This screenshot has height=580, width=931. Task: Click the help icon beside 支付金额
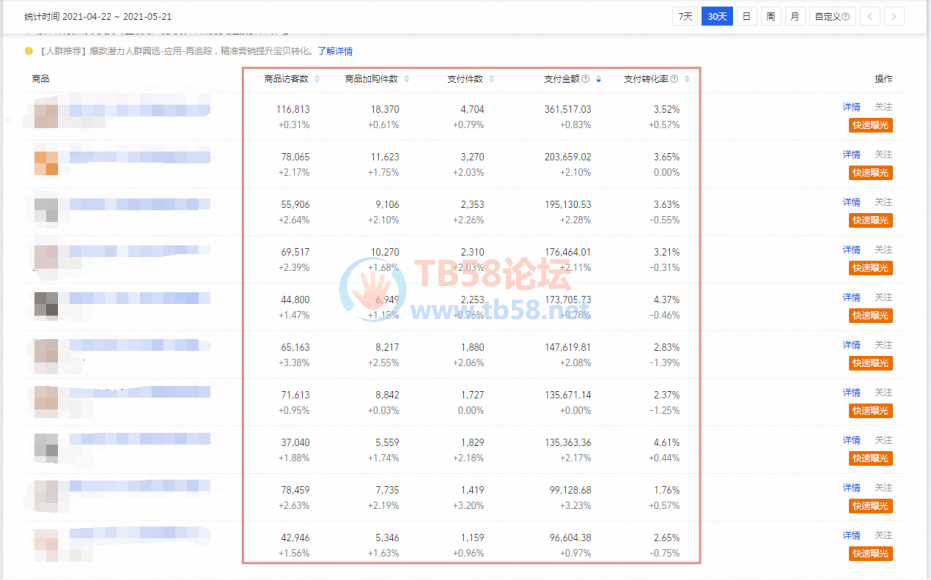point(586,79)
